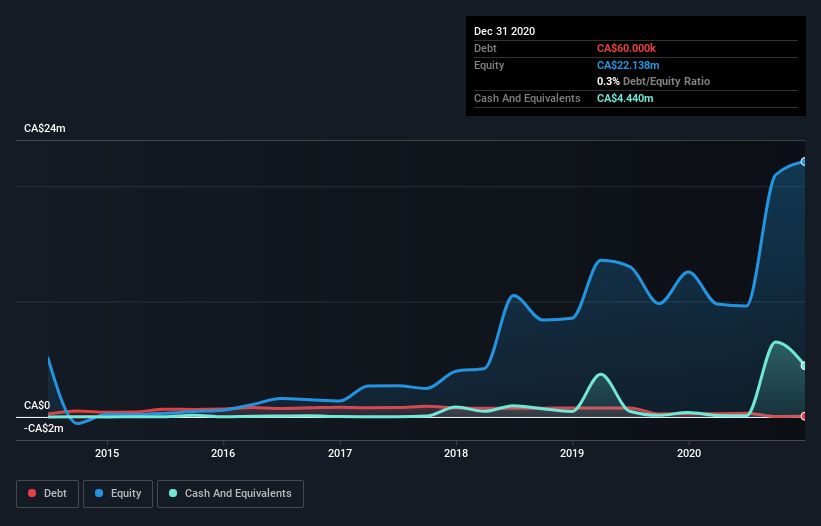Toggle the Equity series legend button

click(118, 494)
